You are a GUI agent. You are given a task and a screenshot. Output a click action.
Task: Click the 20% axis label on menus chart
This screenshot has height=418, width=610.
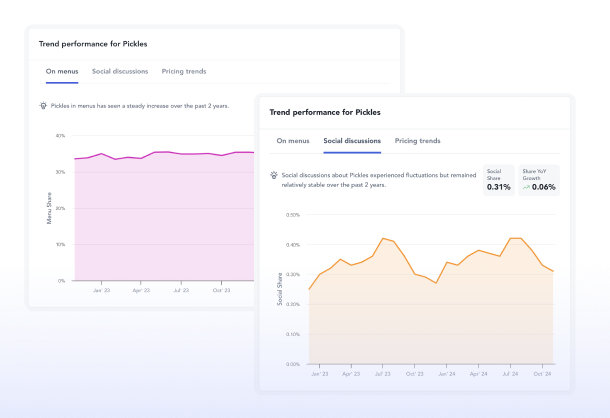(x=60, y=208)
